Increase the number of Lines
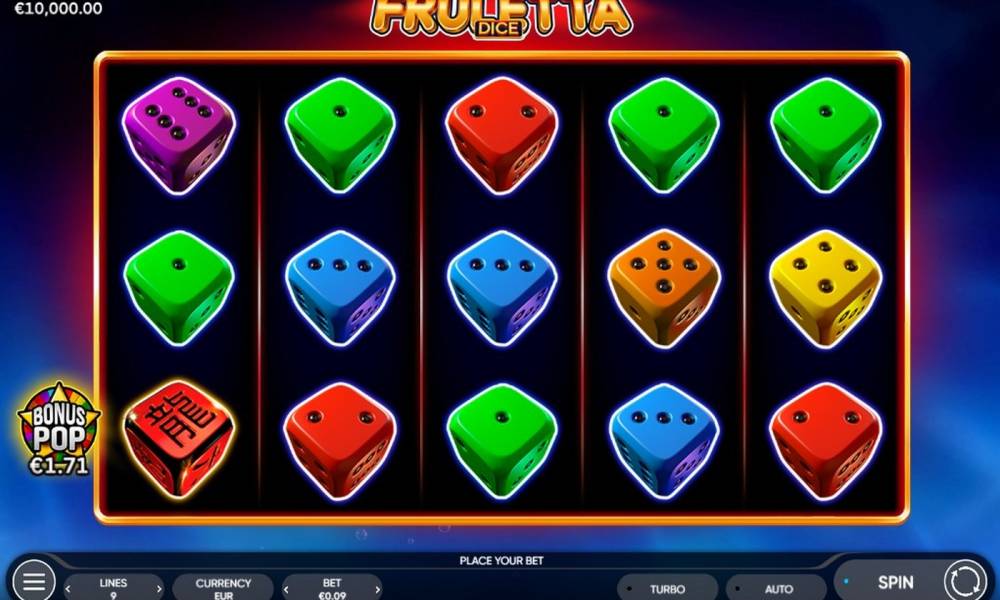Image resolution: width=1000 pixels, height=600 pixels. click(159, 589)
